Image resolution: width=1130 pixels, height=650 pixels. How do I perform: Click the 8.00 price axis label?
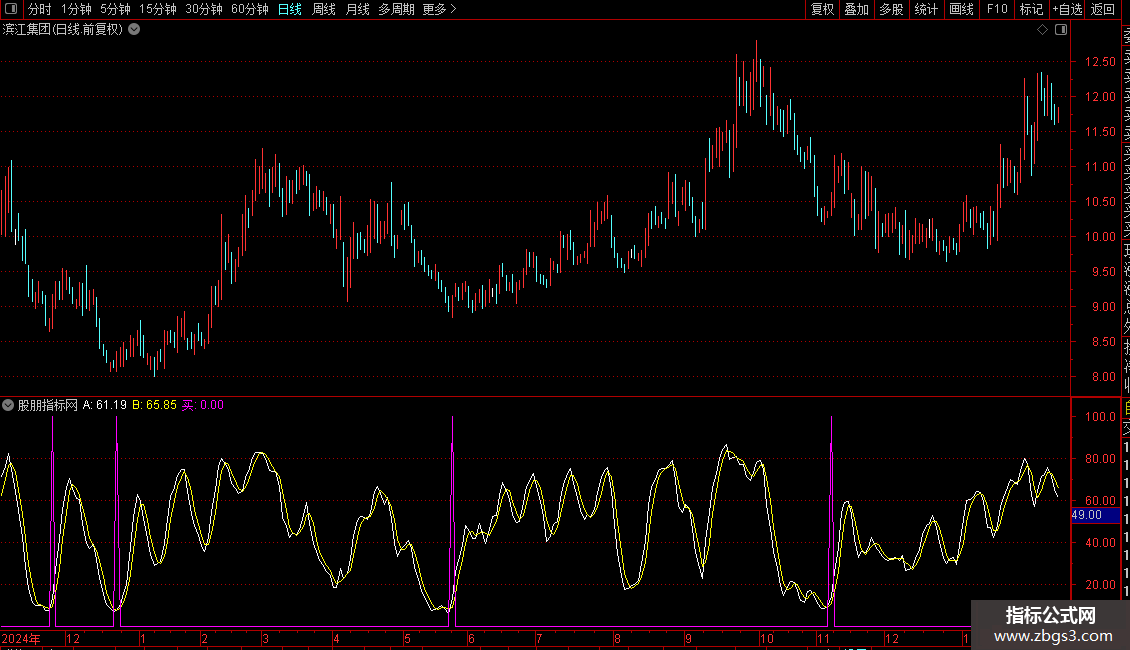pos(1103,377)
